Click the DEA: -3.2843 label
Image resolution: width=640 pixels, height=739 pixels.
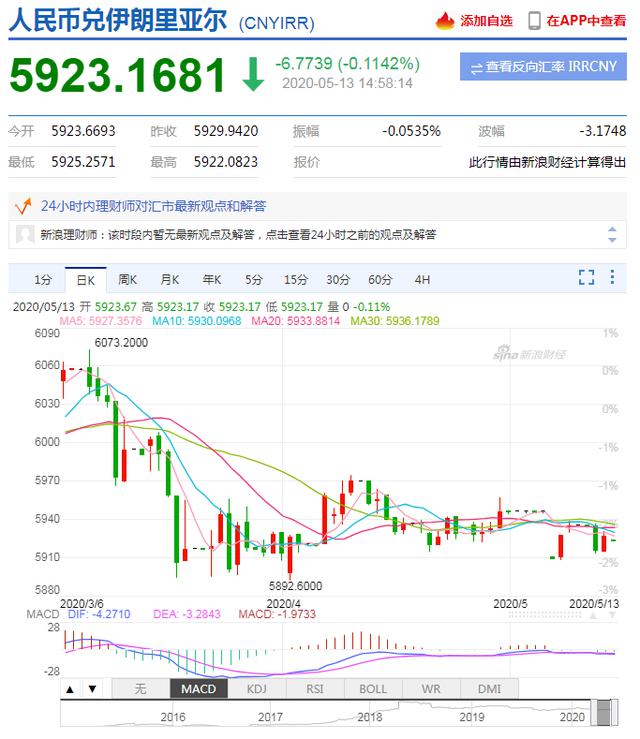tap(187, 614)
